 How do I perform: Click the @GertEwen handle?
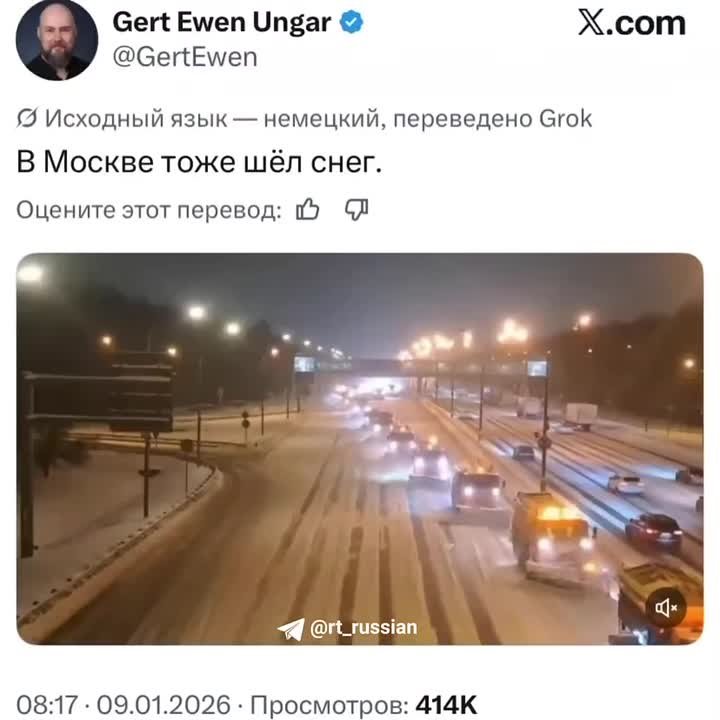(x=185, y=58)
